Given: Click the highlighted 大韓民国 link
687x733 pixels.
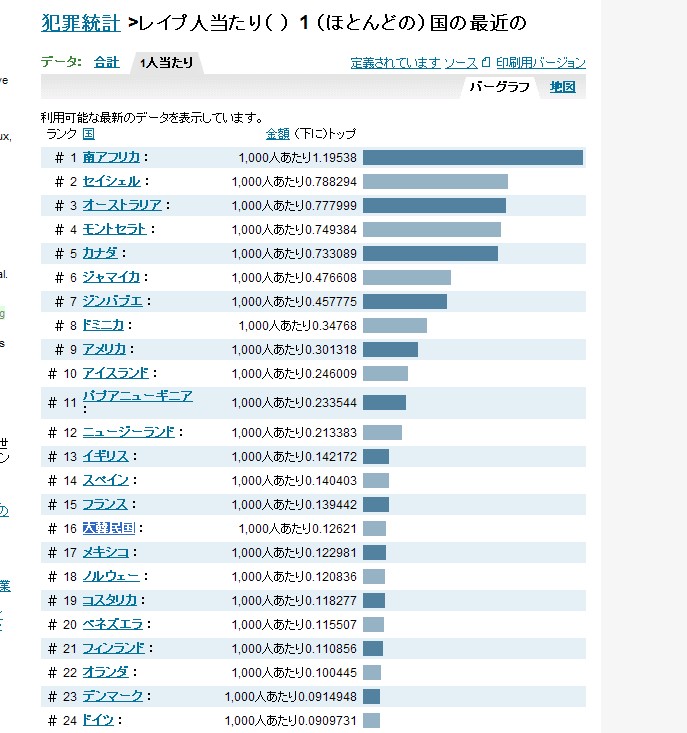Looking at the screenshot, I should 108,528.
